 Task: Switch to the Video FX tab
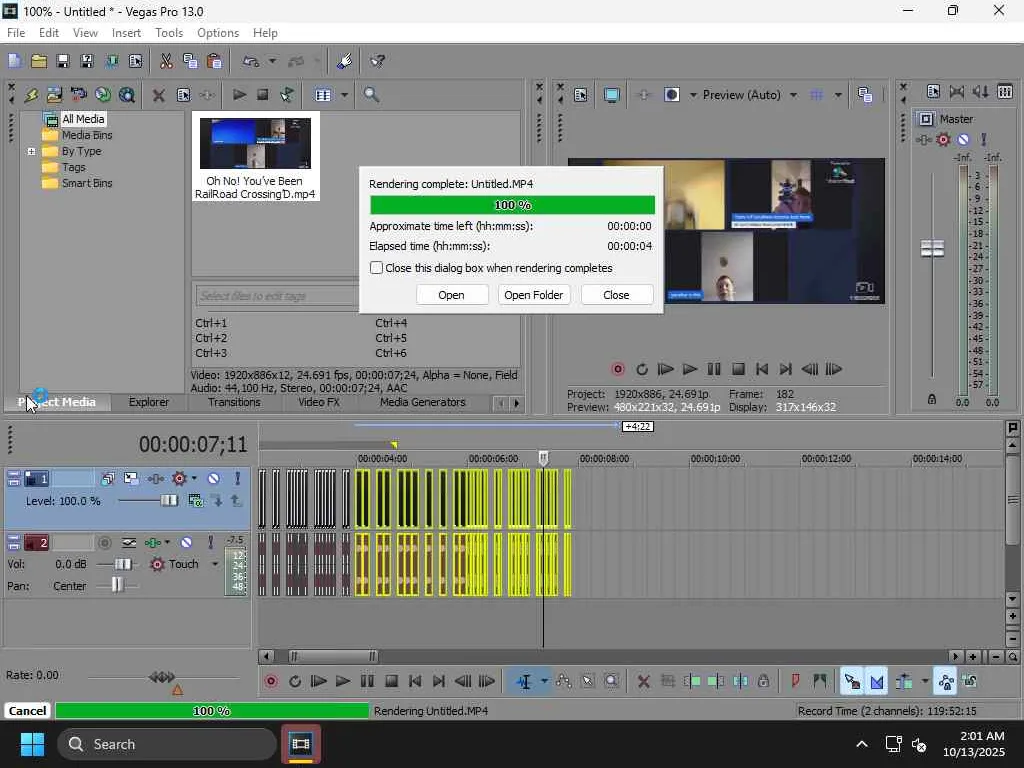point(319,402)
